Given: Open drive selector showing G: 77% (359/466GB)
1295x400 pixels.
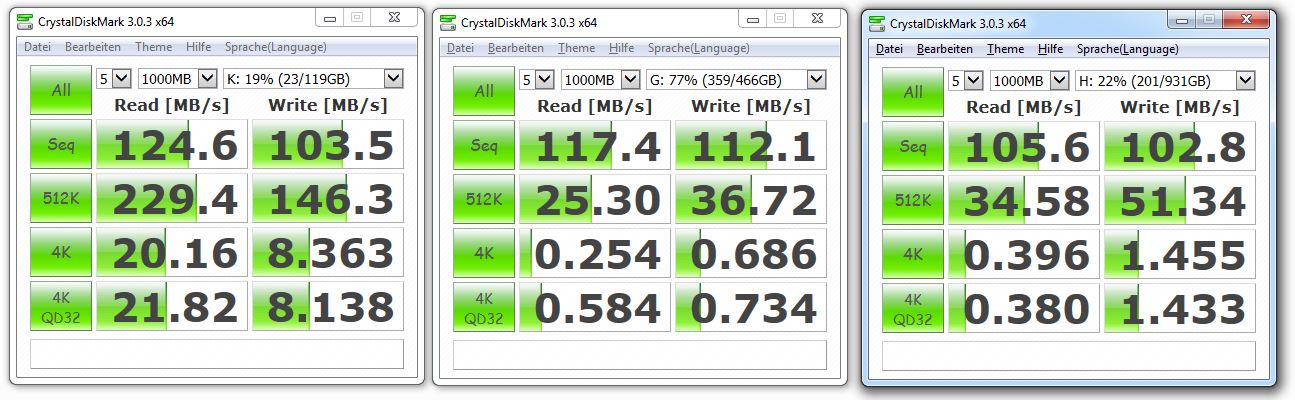Looking at the screenshot, I should 736,79.
